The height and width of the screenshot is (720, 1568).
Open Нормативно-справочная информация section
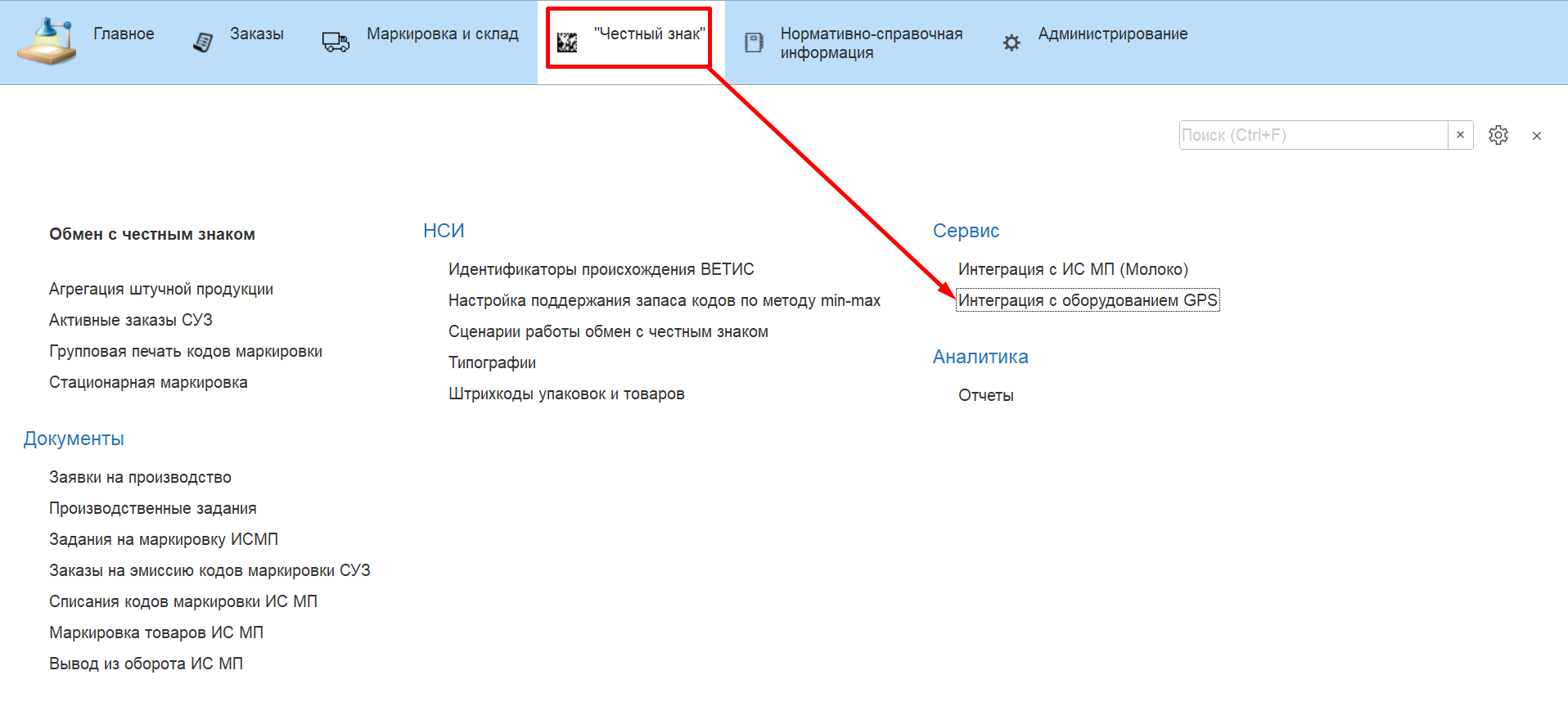872,43
